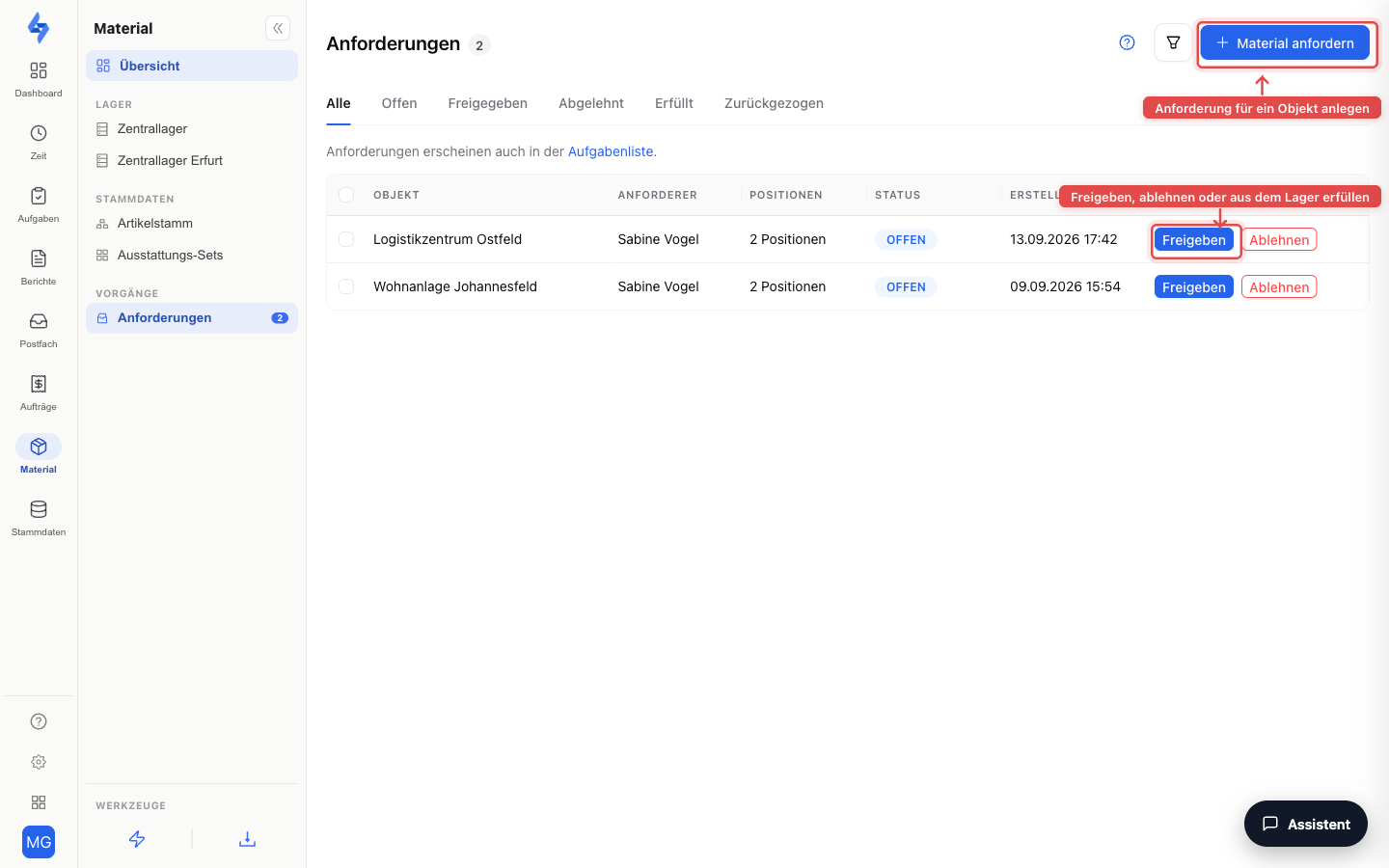Click Sabine Vogel in Logistikzentrum Ostfeld row

coord(659,239)
